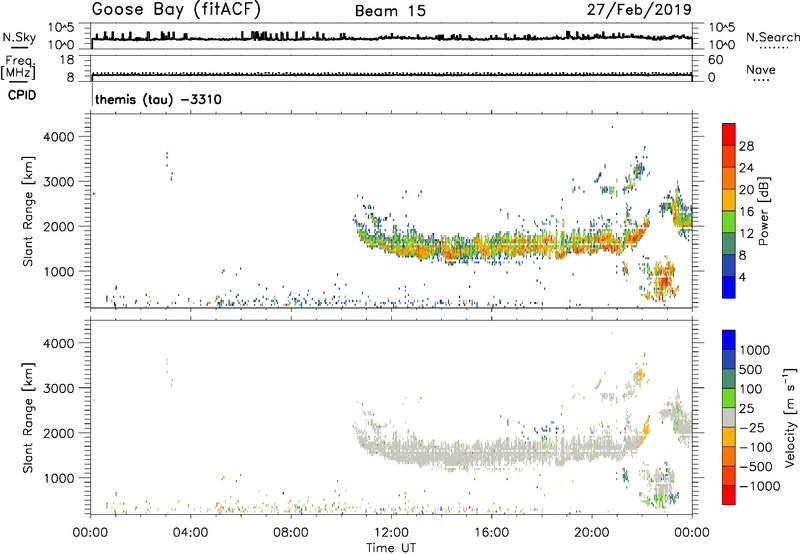This screenshot has height=554, width=800.
Task: Click the power panel 'Slant Range [km]' label
Action: [29, 211]
